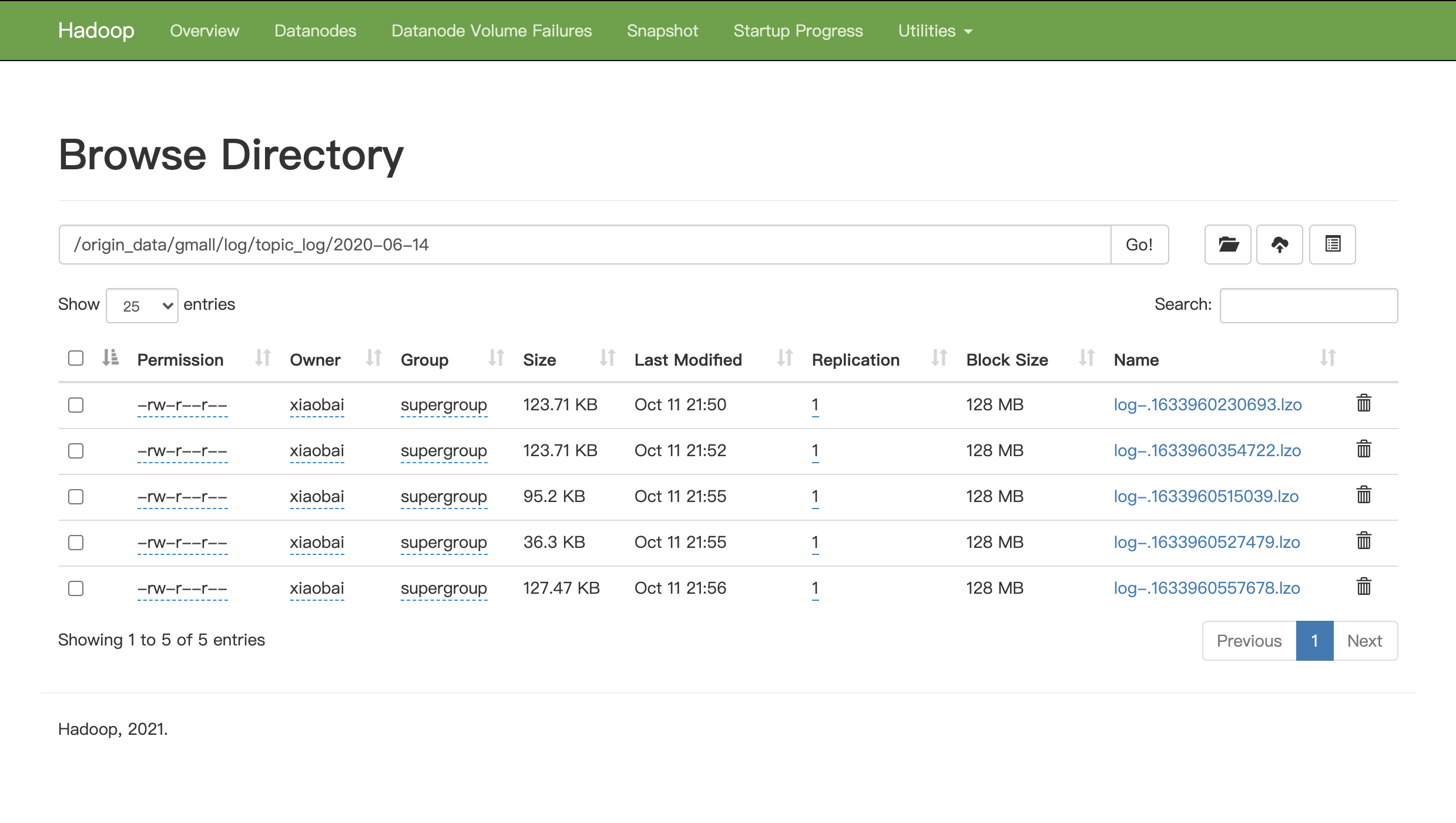
Task: Open the Datanodes tab
Action: tap(315, 31)
